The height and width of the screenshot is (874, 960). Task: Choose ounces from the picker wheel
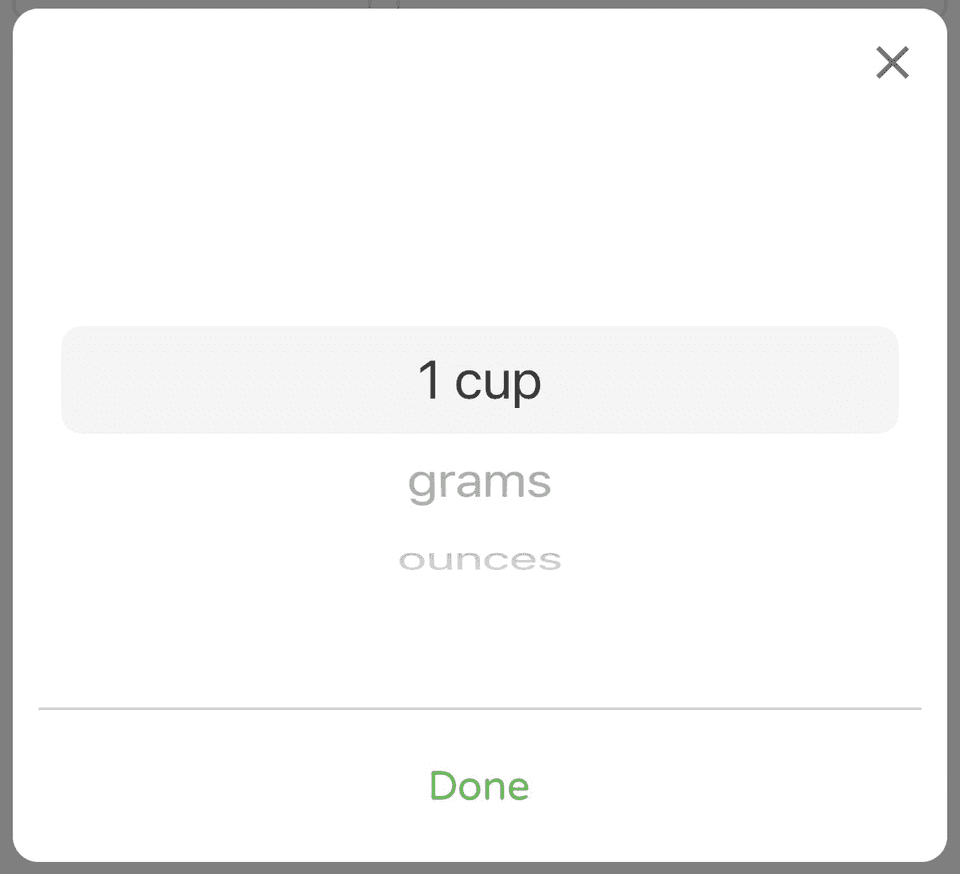[479, 559]
